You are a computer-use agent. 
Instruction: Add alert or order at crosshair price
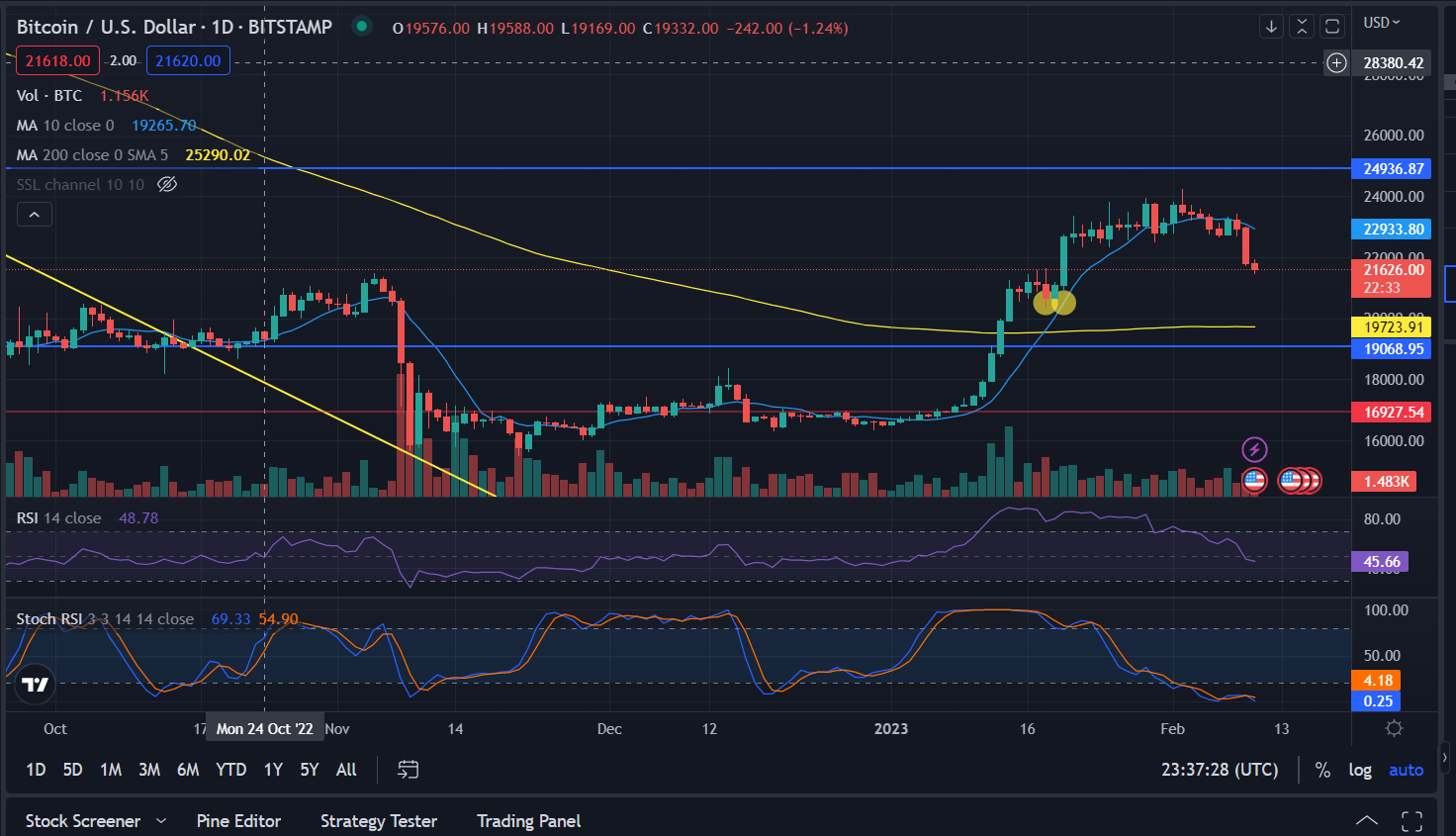click(x=1336, y=63)
